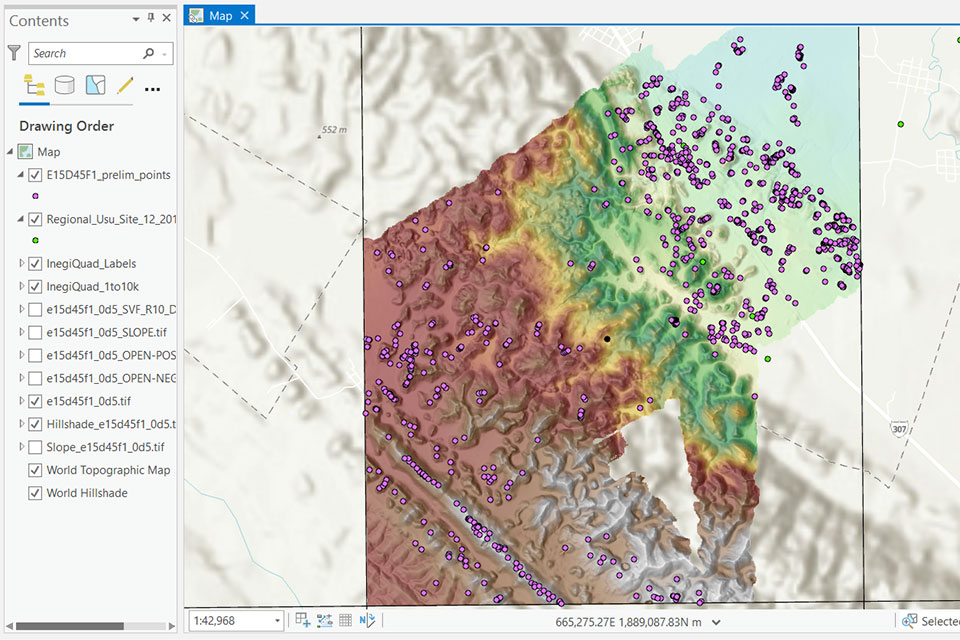Viewport: 960px width, 640px height.
Task: Open more list options ellipsis
Action: (153, 89)
